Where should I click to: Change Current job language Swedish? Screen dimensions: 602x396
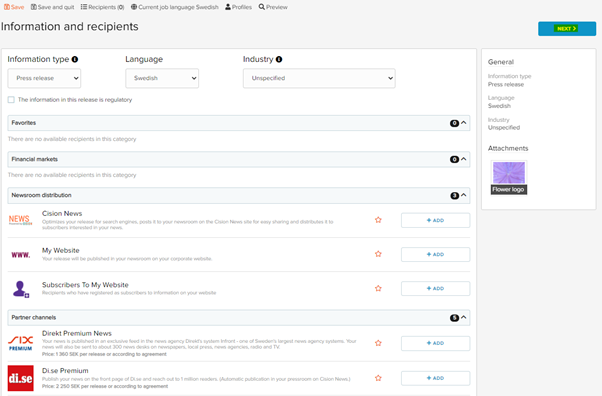point(175,7)
